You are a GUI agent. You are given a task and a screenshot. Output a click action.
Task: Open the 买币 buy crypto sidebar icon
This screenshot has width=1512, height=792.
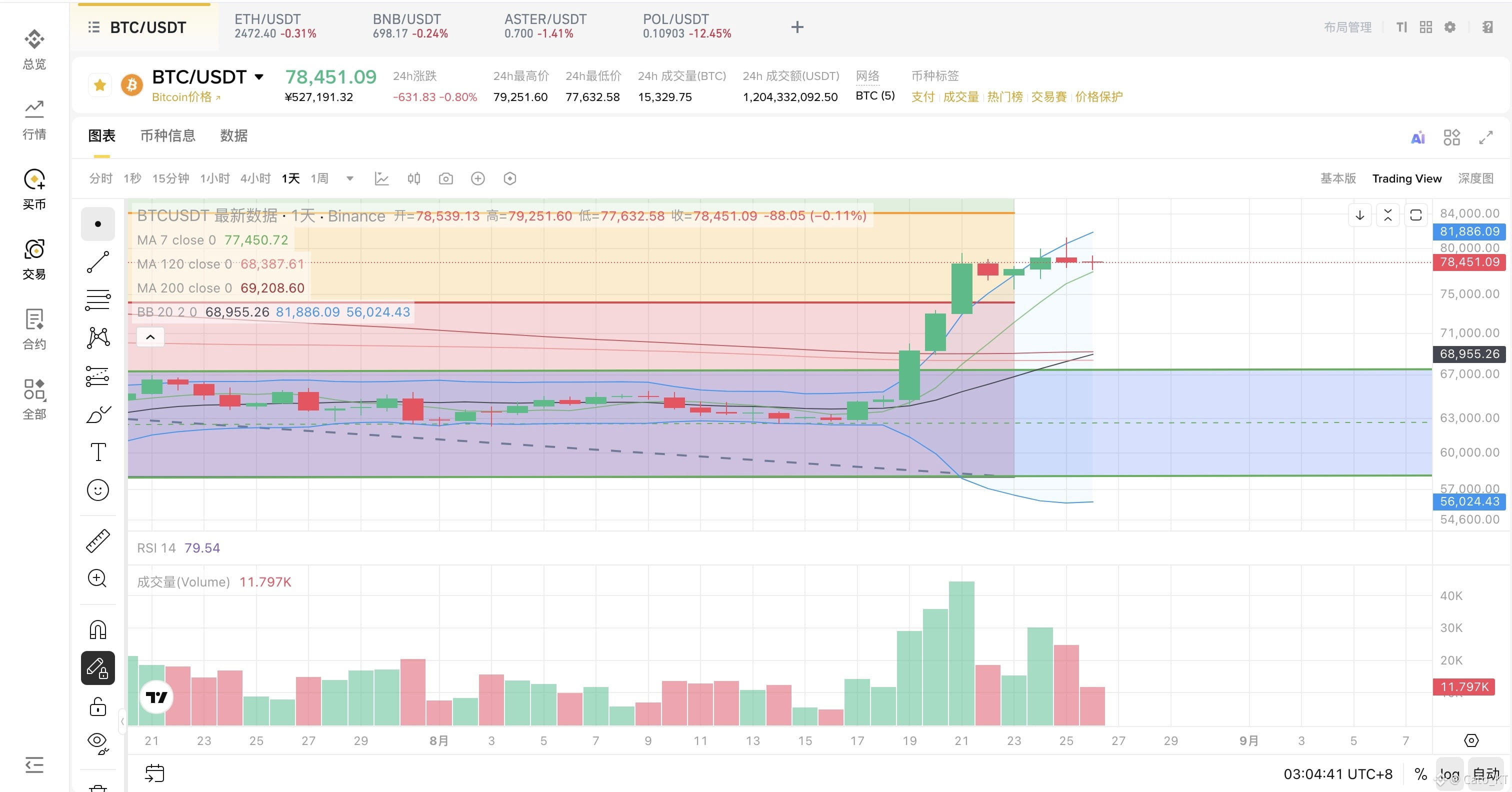pyautogui.click(x=34, y=190)
